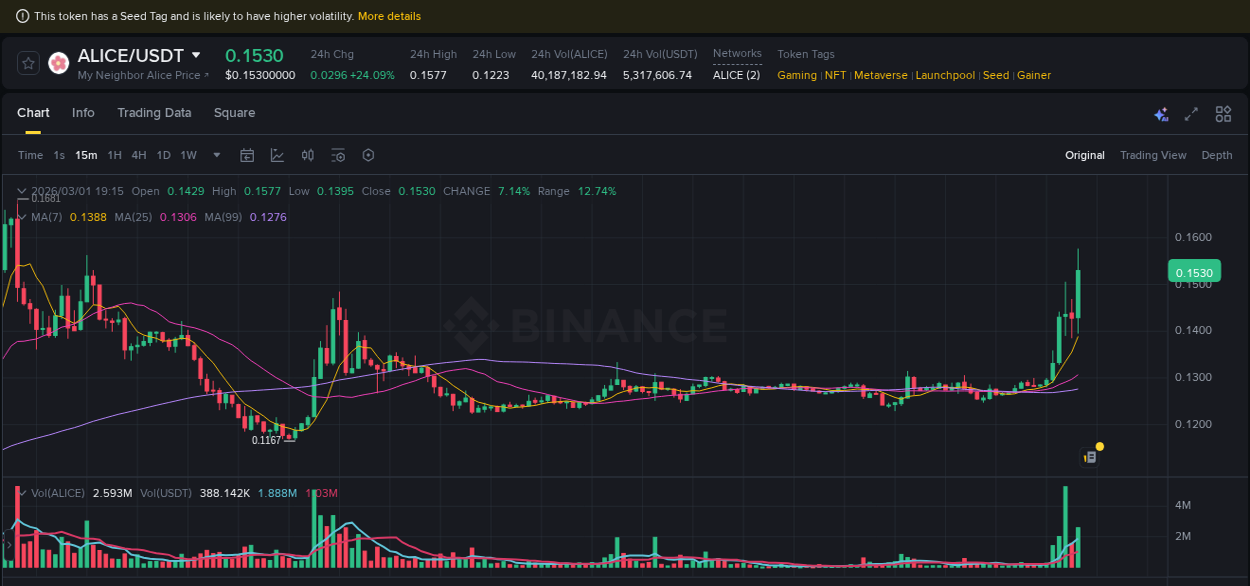Open the go-to-date calendar icon
This screenshot has width=1250, height=586.
(x=247, y=155)
